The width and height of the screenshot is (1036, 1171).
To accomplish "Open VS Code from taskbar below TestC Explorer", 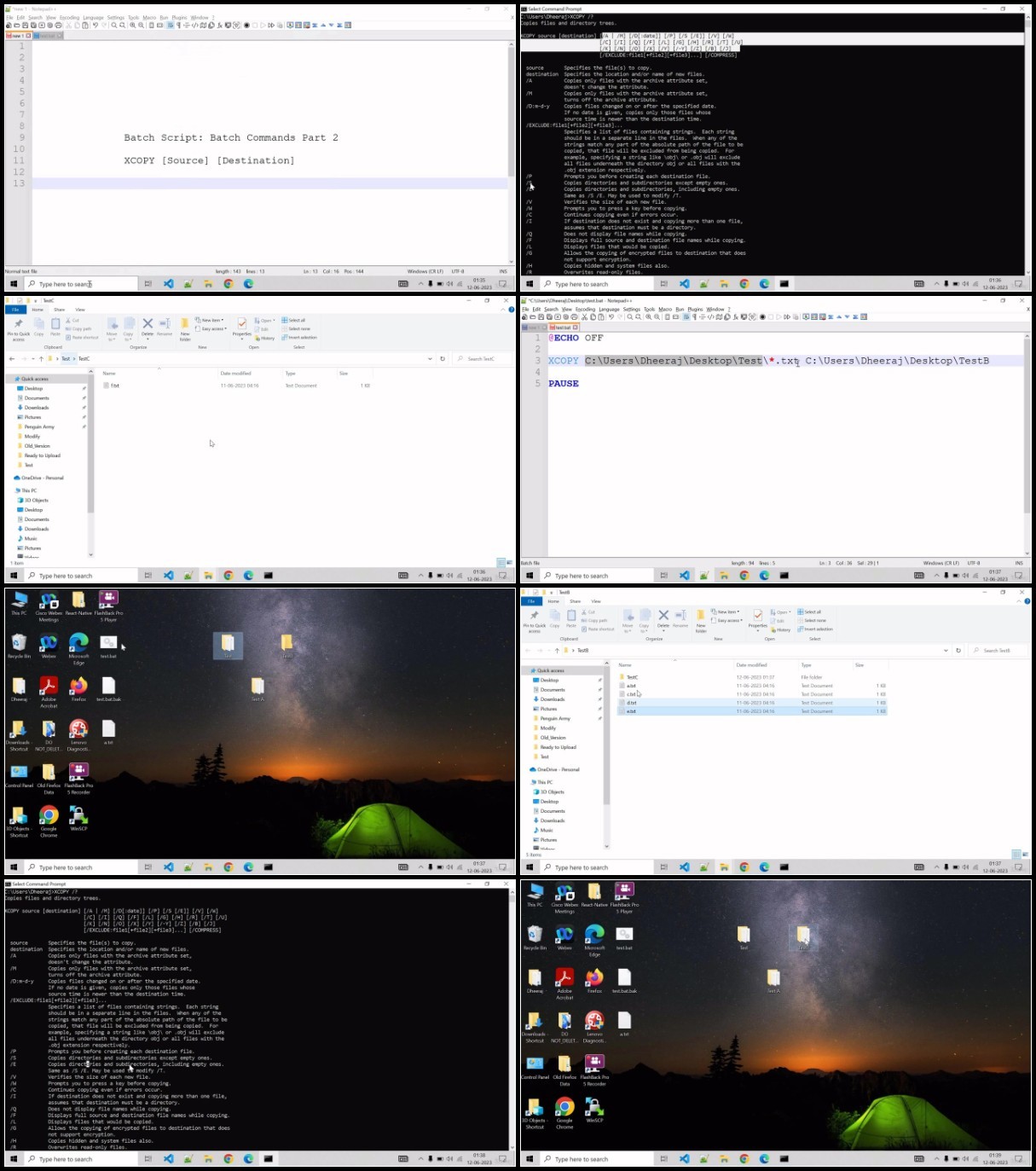I will point(168,576).
